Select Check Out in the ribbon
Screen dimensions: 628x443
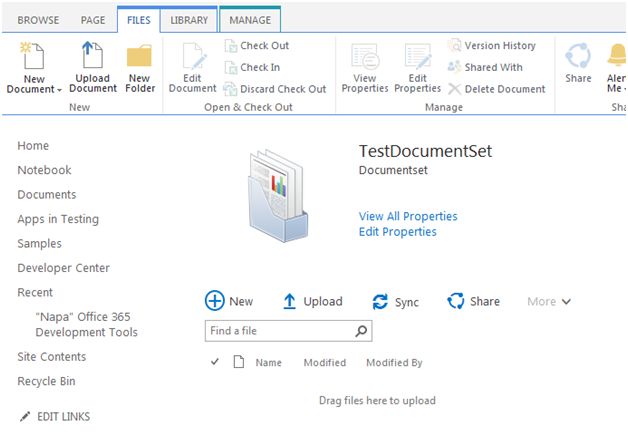256,46
